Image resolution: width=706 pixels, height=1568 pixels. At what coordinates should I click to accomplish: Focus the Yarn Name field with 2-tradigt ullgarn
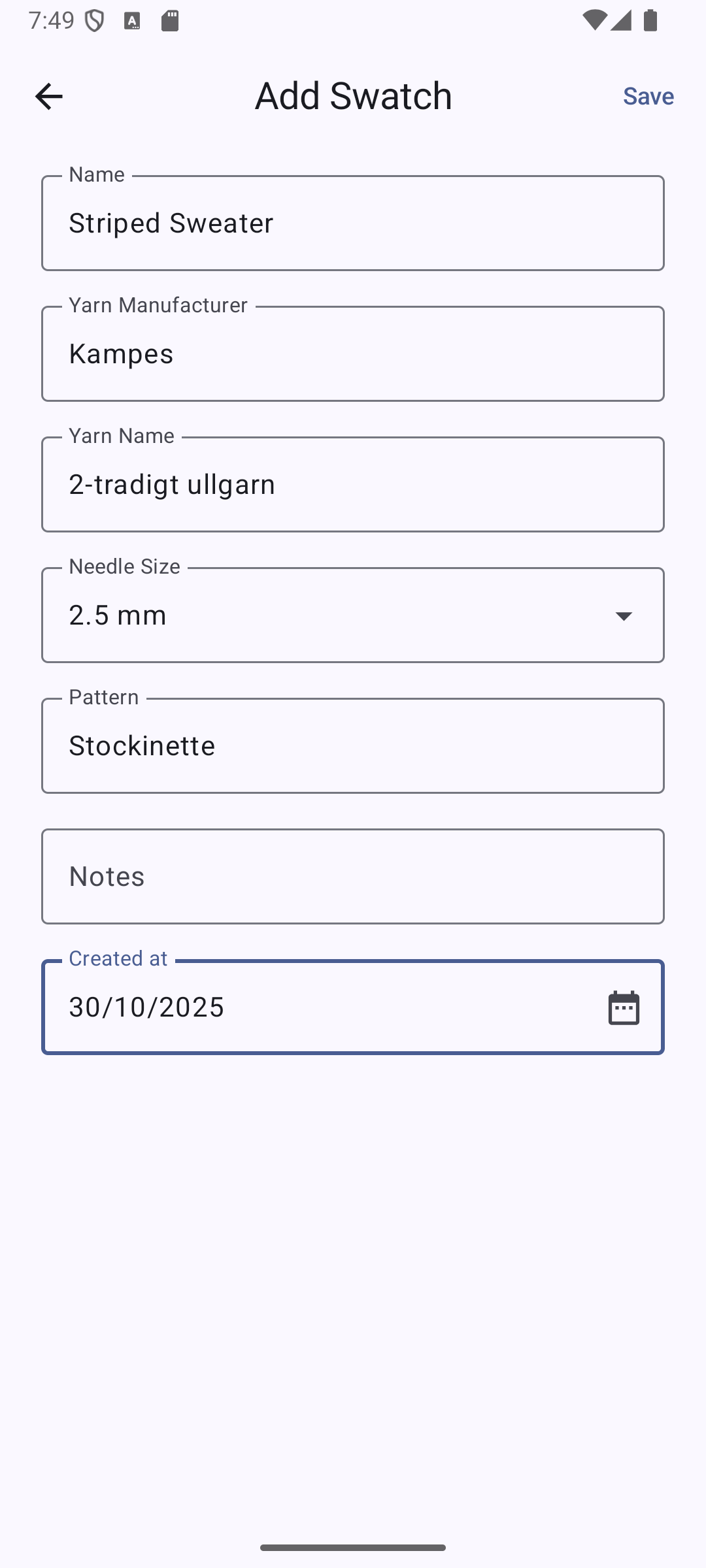tap(353, 484)
